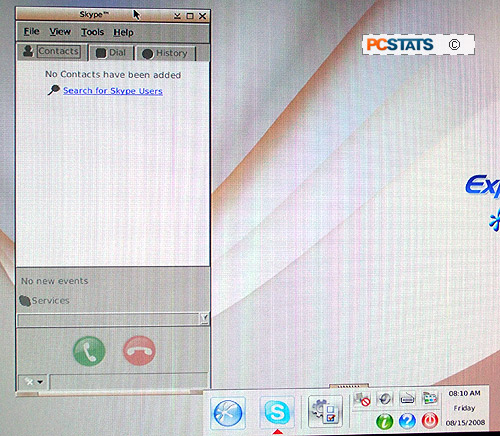Click the keyboard tray icon
This screenshot has width=500, height=436.
pyautogui.click(x=407, y=398)
